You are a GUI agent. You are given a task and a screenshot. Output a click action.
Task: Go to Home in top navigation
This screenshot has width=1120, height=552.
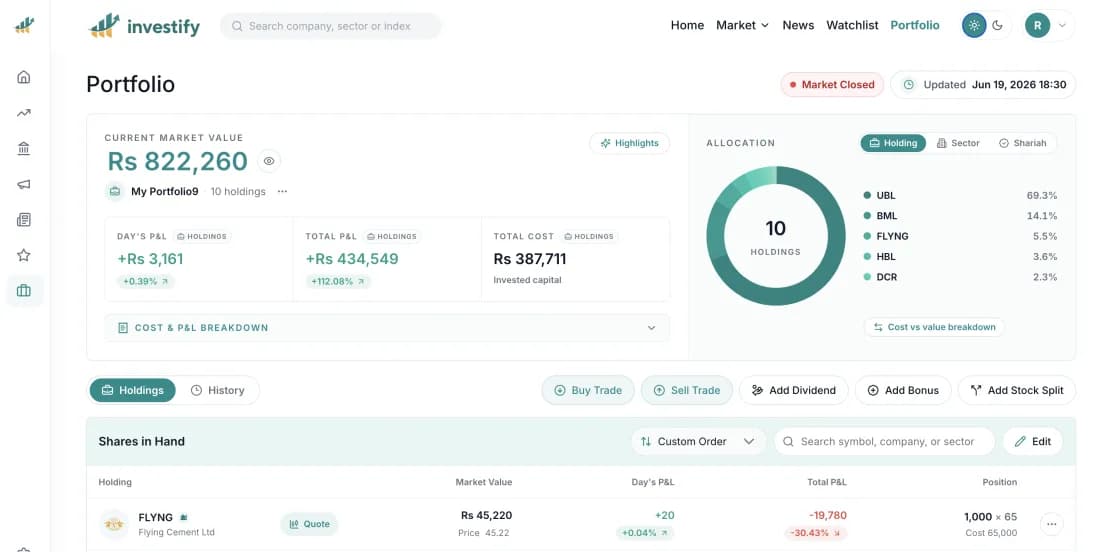687,25
